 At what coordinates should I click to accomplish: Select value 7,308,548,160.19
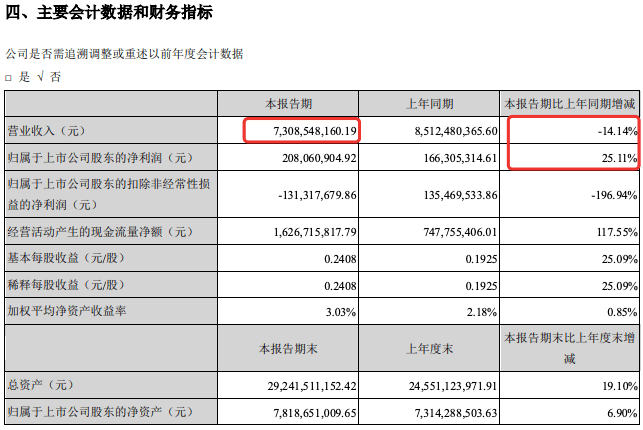click(x=315, y=131)
